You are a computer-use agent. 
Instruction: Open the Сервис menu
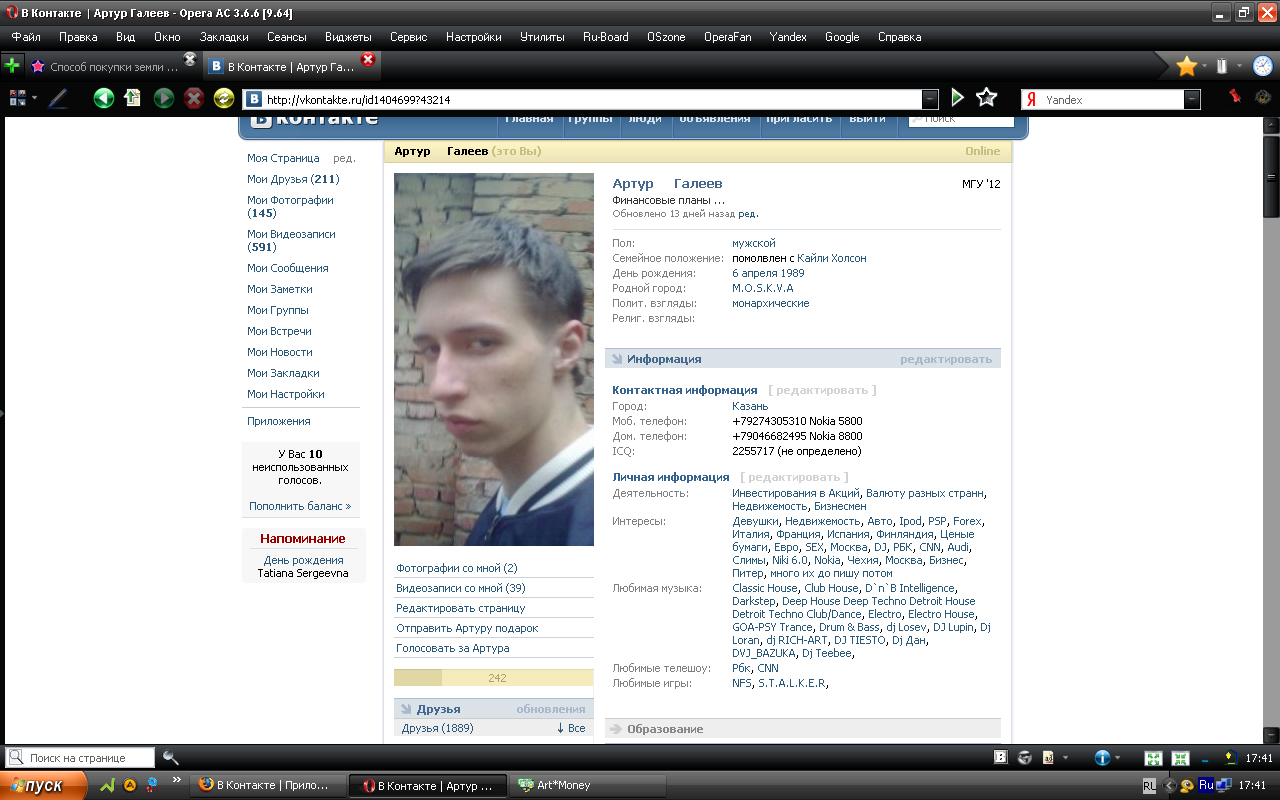pyautogui.click(x=408, y=37)
